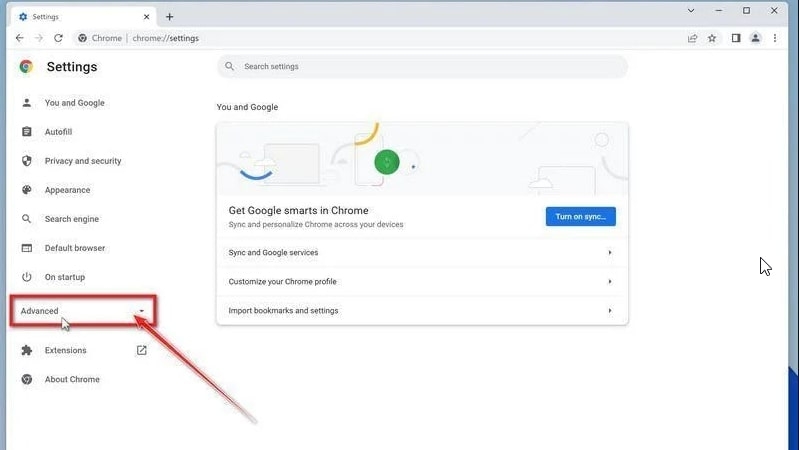Viewport: 799px width, 450px height.
Task: Click the Advanced dropdown arrow
Action: [142, 311]
